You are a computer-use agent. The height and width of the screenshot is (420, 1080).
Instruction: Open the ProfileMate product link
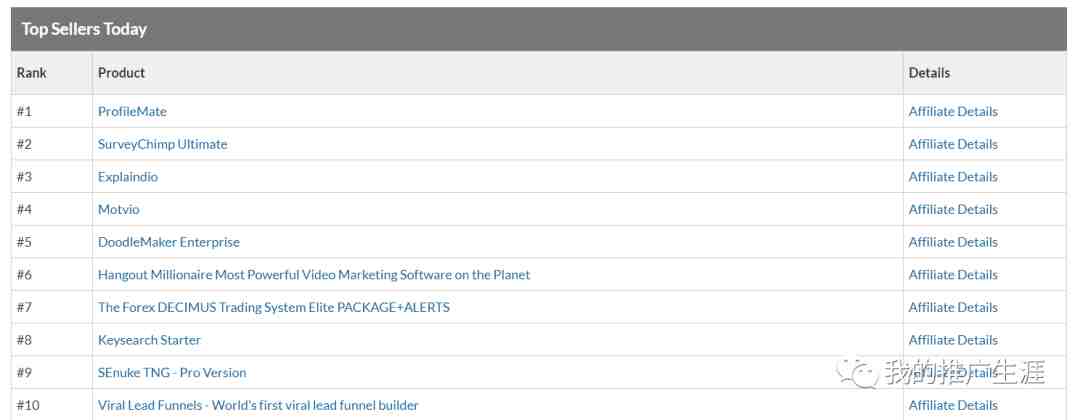pyautogui.click(x=132, y=111)
